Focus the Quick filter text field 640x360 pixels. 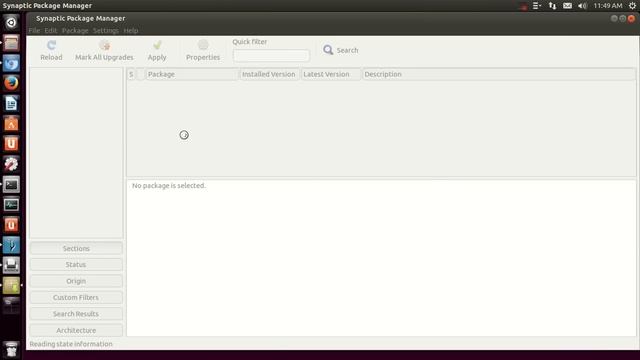(271, 56)
